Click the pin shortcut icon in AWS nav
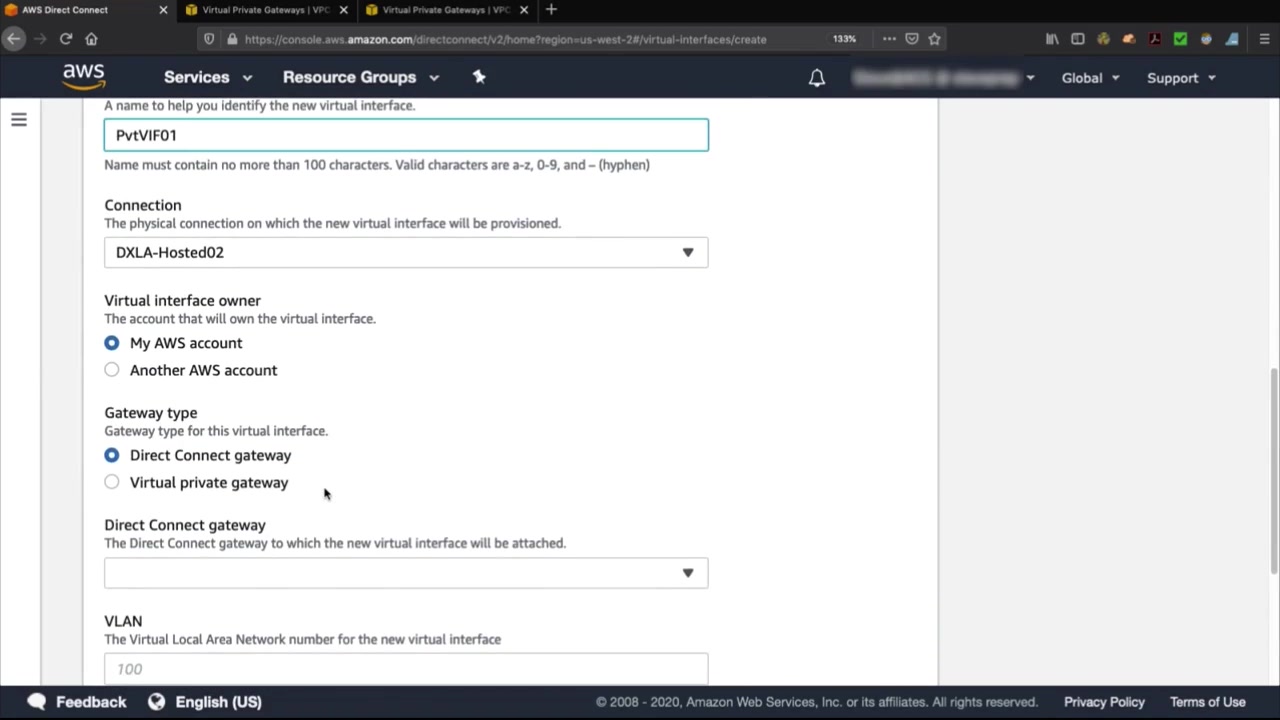The height and width of the screenshot is (720, 1280). (x=479, y=77)
